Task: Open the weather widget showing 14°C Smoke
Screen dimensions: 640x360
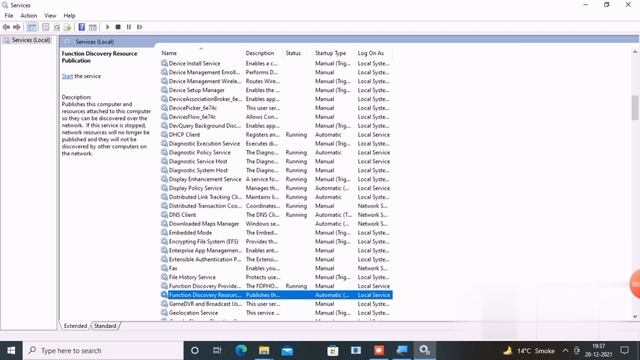Action: [x=529, y=350]
